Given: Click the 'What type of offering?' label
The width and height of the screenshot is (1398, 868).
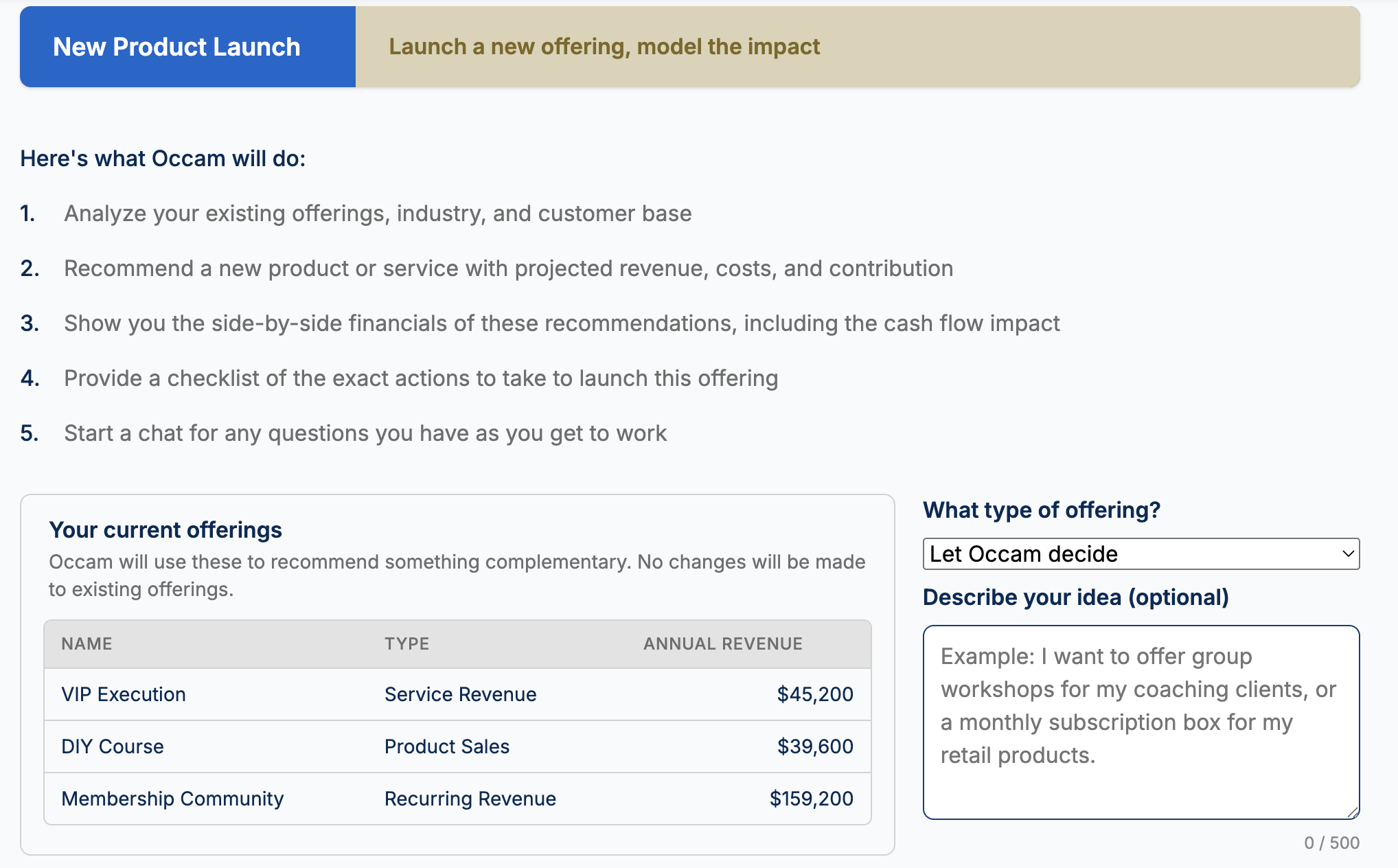Looking at the screenshot, I should click(x=1041, y=510).
